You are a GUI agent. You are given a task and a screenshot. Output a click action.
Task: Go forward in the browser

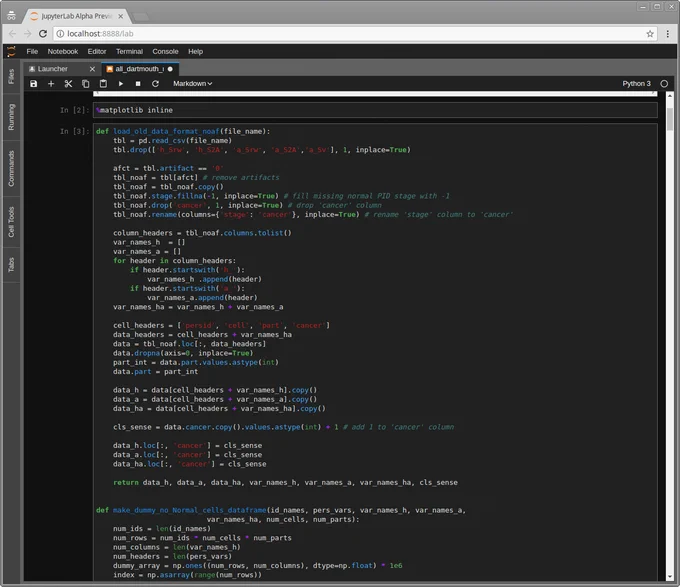(x=27, y=33)
